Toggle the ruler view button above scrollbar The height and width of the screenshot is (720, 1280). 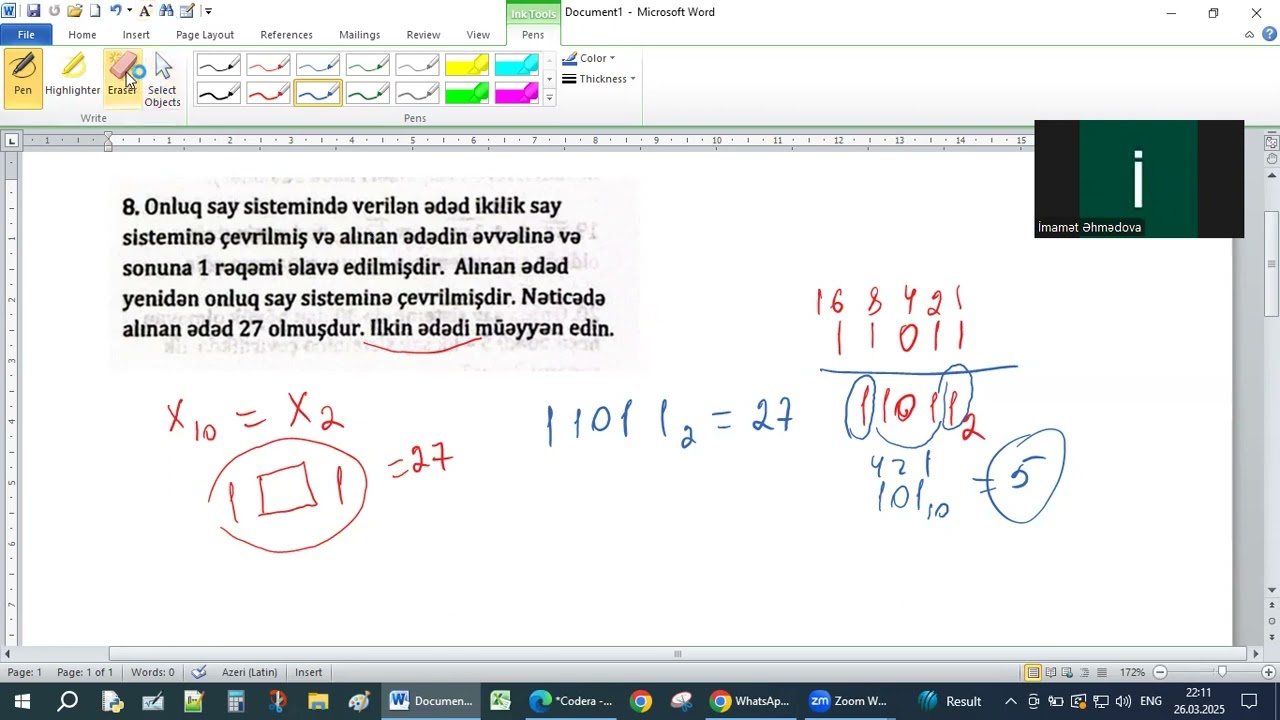[x=1271, y=142]
